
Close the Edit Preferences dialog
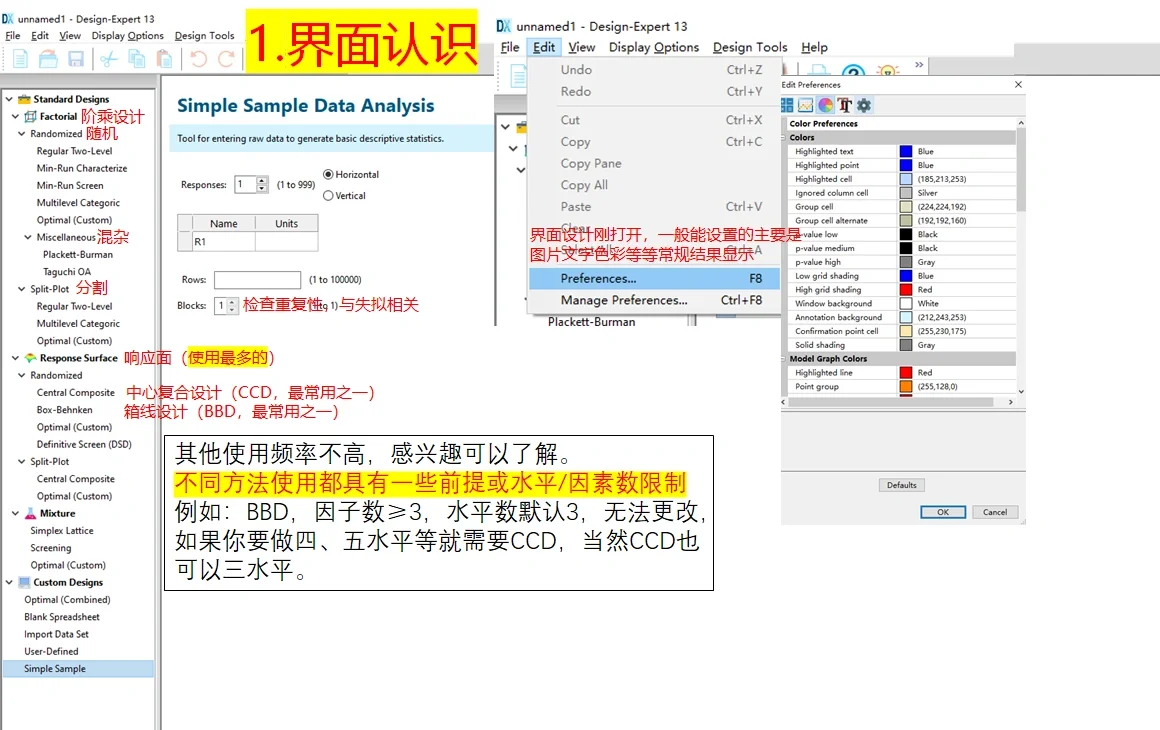[x=1018, y=84]
